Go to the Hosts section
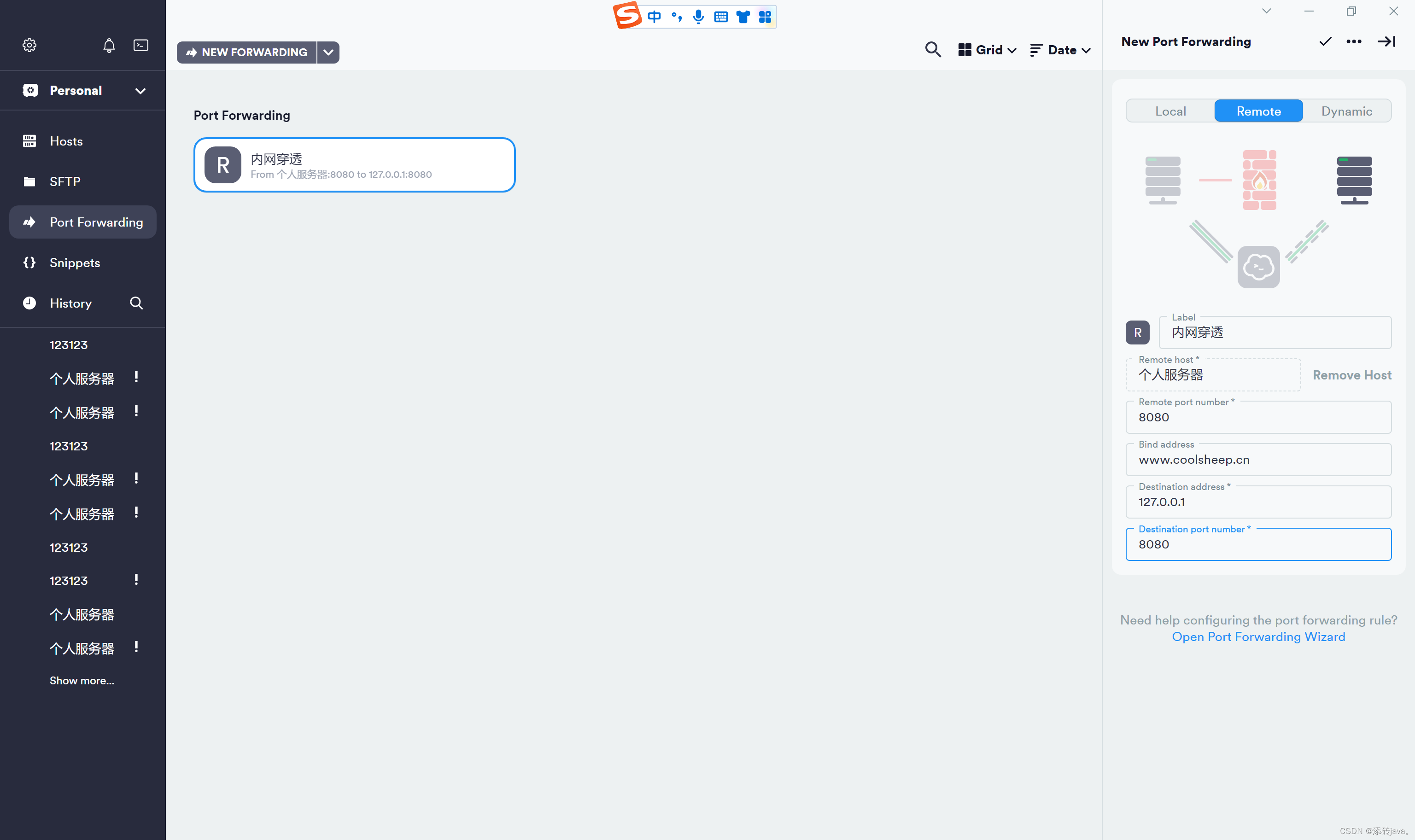Viewport: 1415px width, 840px height. pos(66,141)
